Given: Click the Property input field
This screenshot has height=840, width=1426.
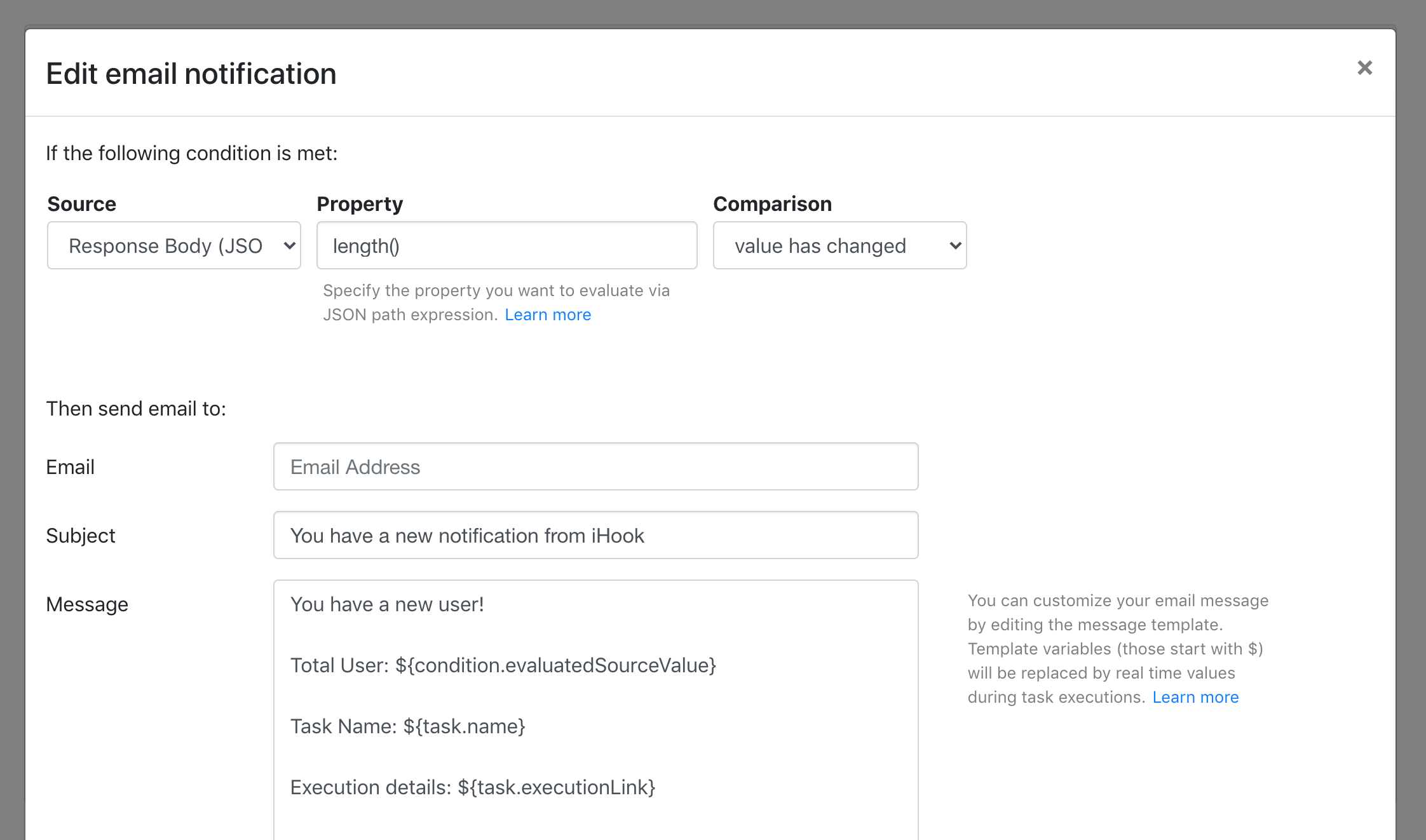Looking at the screenshot, I should pos(506,245).
